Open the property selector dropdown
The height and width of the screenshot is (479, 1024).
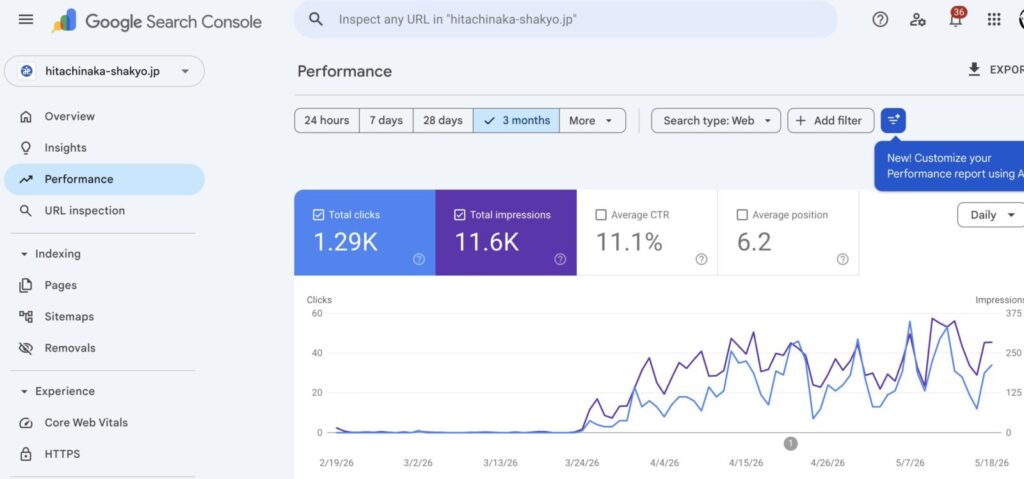point(104,71)
